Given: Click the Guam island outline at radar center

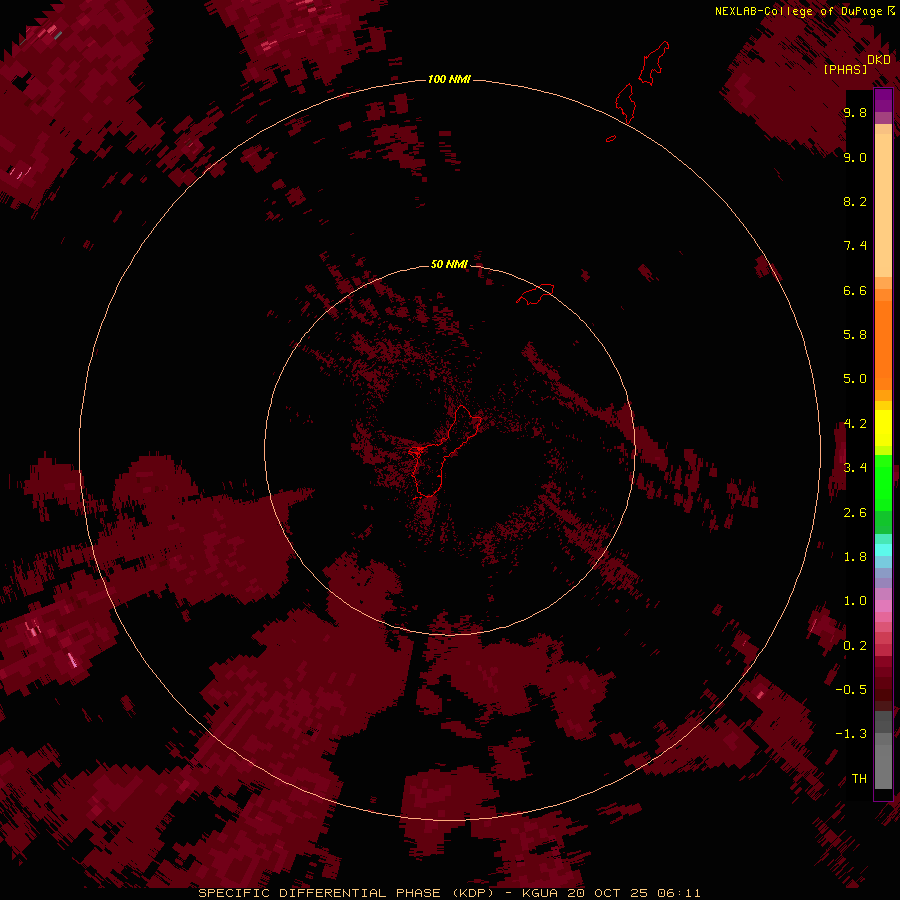Looking at the screenshot, I should (x=443, y=452).
